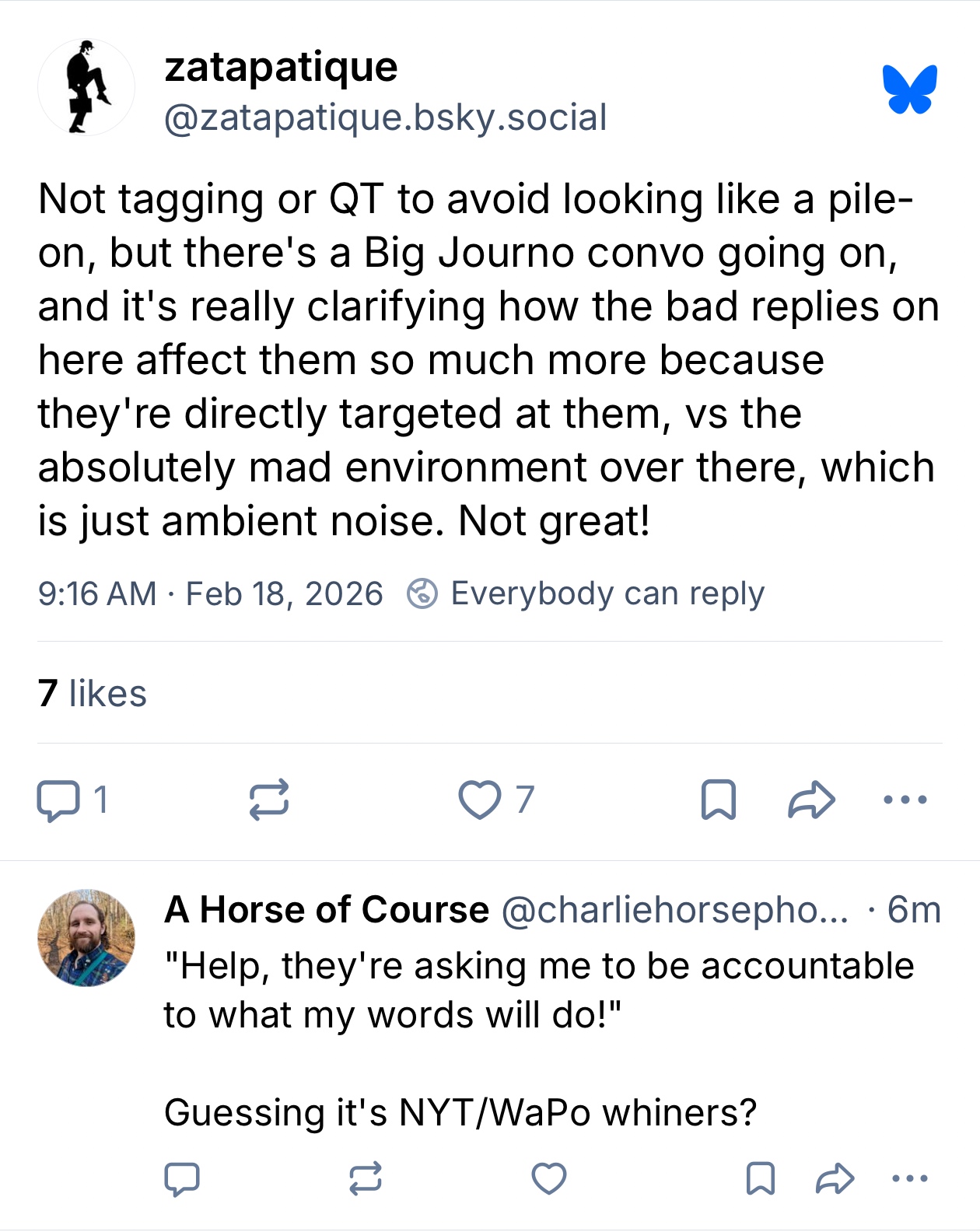Reply to zatapatique's main post
The width and height of the screenshot is (980, 1232).
click(58, 800)
